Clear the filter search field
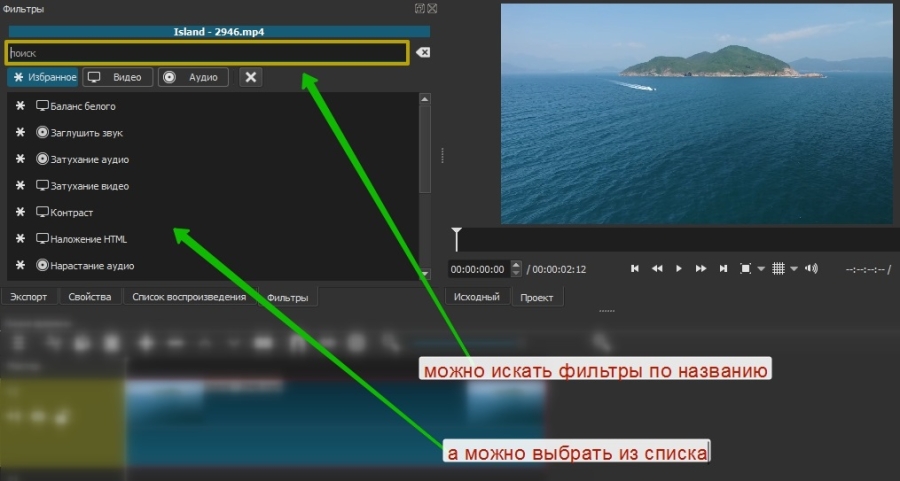900x481 pixels. click(422, 52)
